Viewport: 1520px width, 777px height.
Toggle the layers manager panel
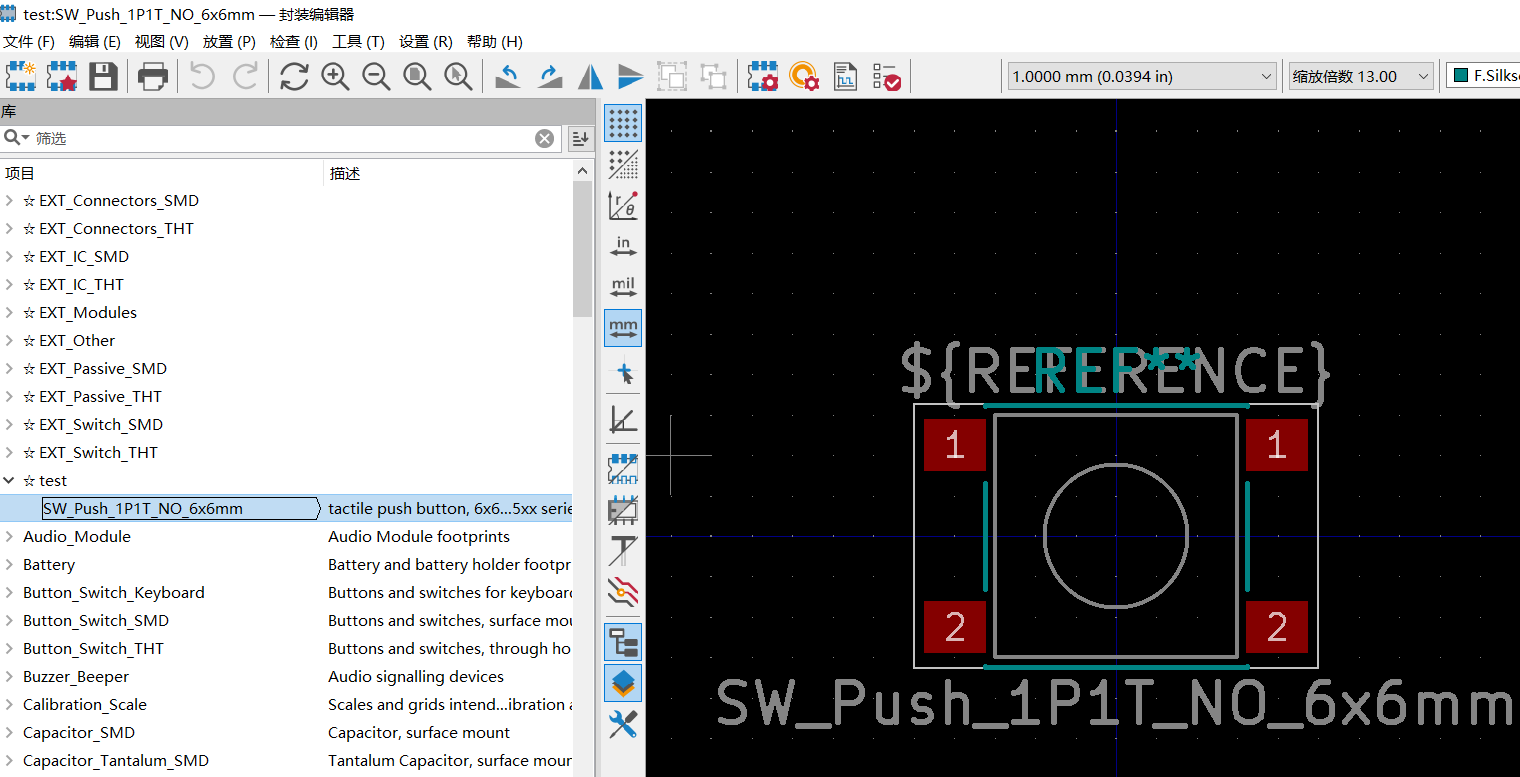(x=623, y=683)
